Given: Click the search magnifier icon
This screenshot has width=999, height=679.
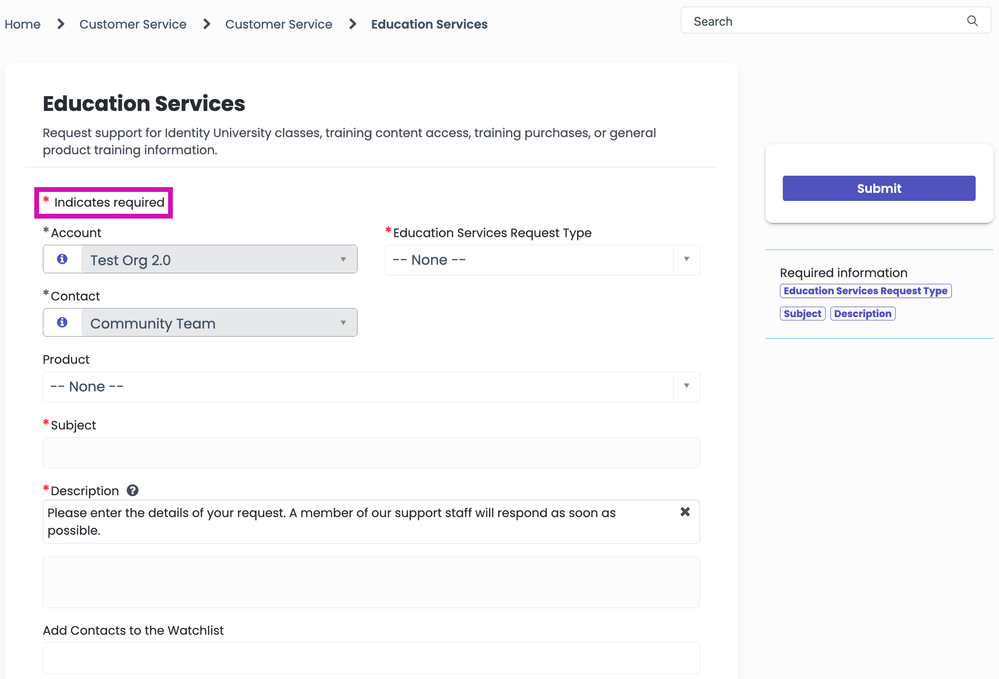Looking at the screenshot, I should tap(972, 21).
